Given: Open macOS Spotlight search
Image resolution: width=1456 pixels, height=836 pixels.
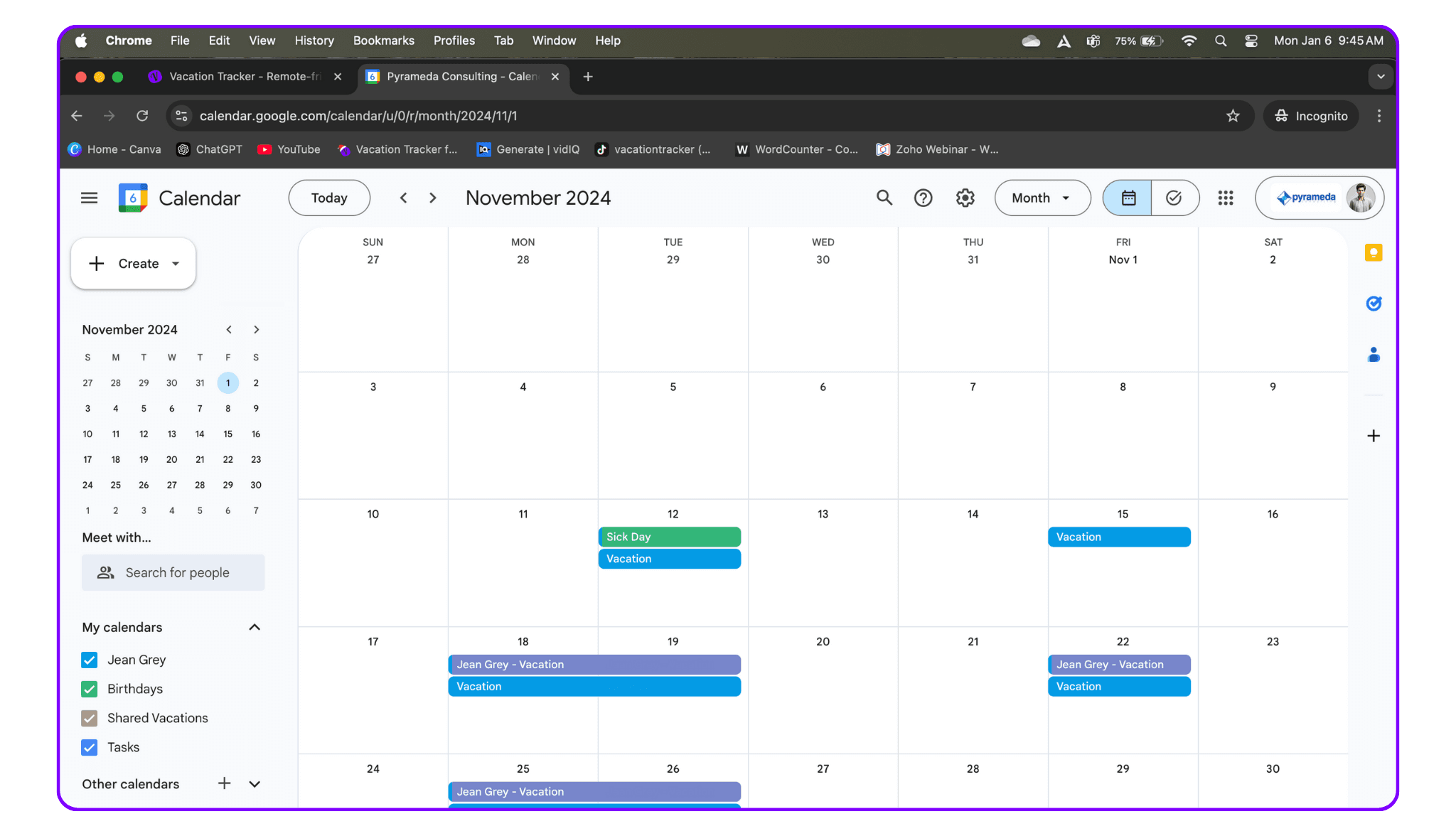Looking at the screenshot, I should click(1221, 41).
